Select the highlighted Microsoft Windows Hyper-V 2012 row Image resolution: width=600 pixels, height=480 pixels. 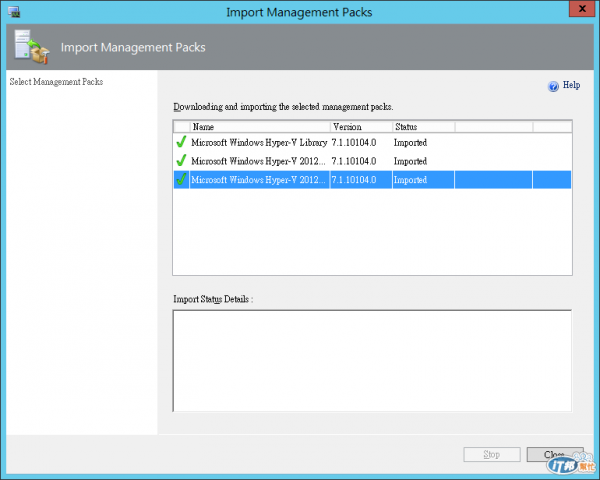(372, 180)
